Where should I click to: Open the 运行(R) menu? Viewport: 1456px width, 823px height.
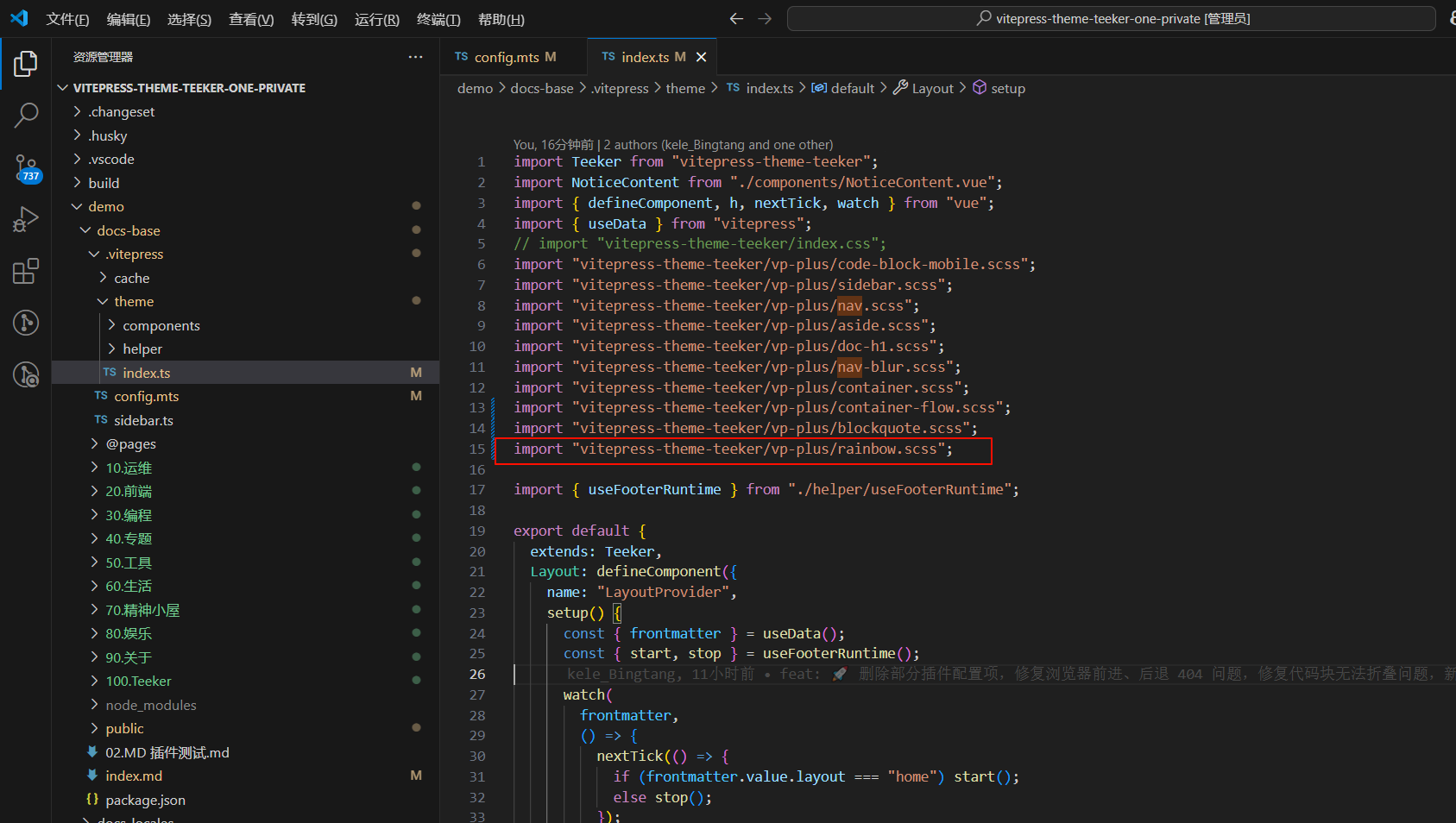pyautogui.click(x=377, y=19)
